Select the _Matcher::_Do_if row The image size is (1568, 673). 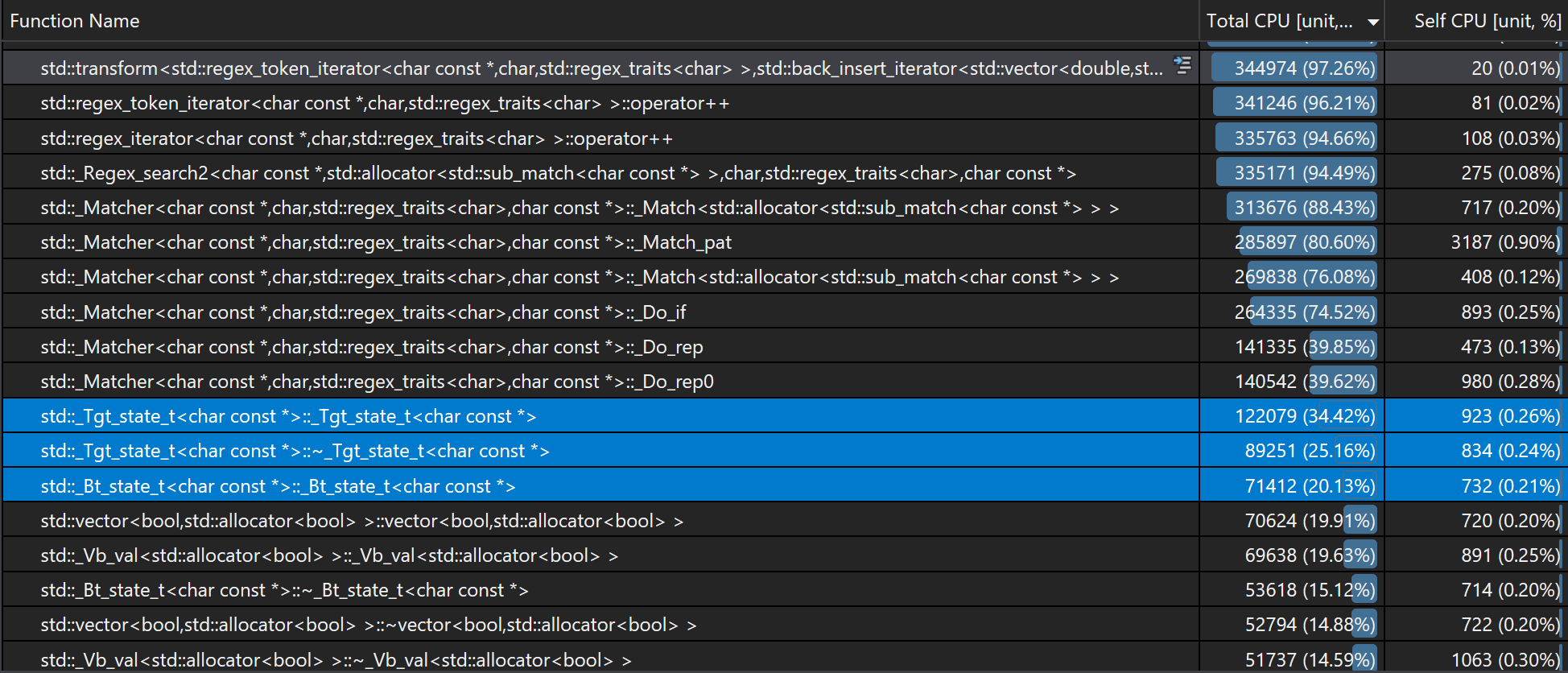click(363, 312)
